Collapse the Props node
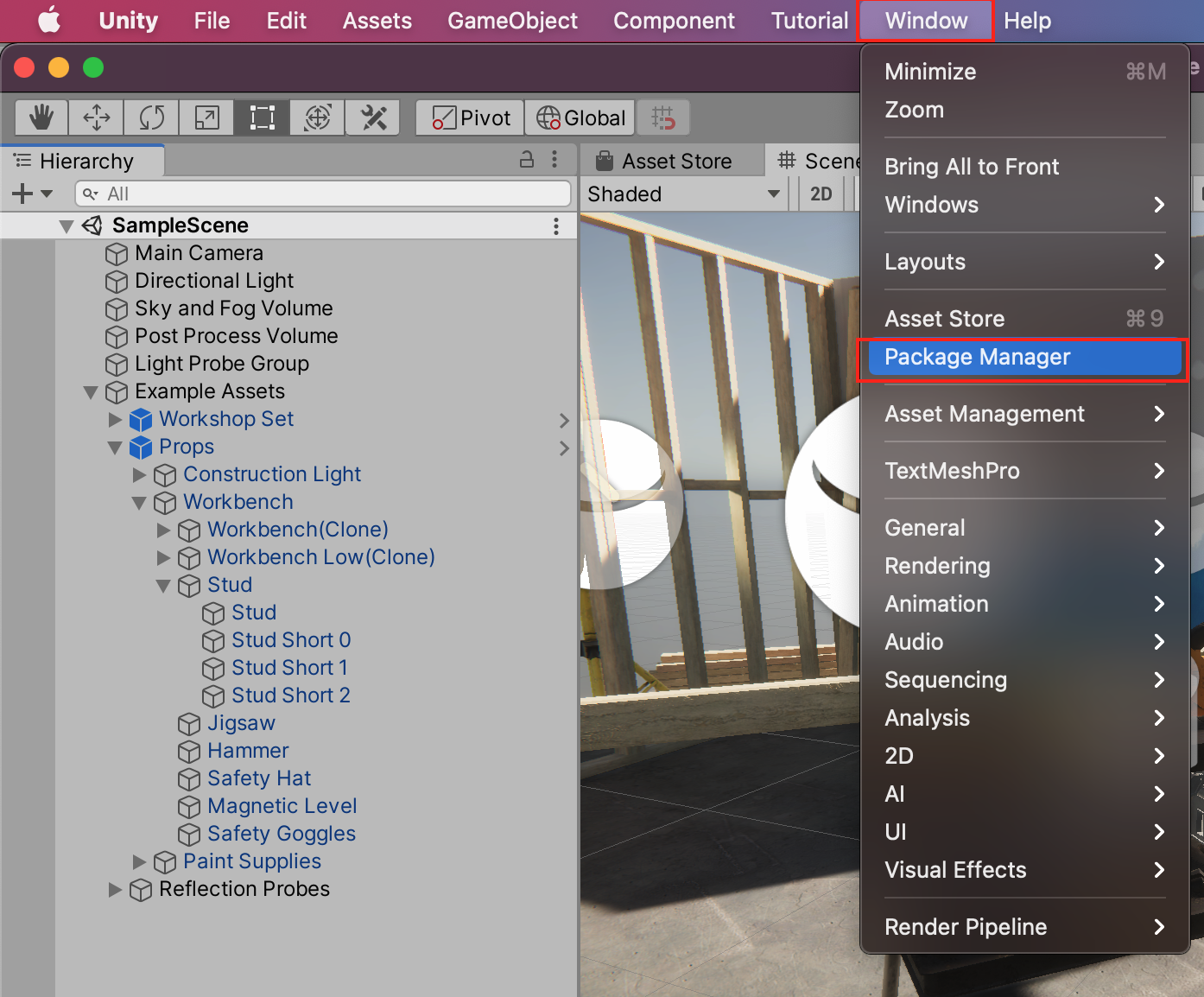 click(115, 448)
